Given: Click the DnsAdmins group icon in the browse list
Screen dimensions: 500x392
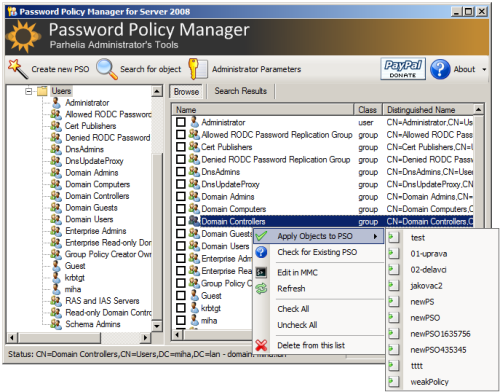Looking at the screenshot, I should tap(194, 171).
